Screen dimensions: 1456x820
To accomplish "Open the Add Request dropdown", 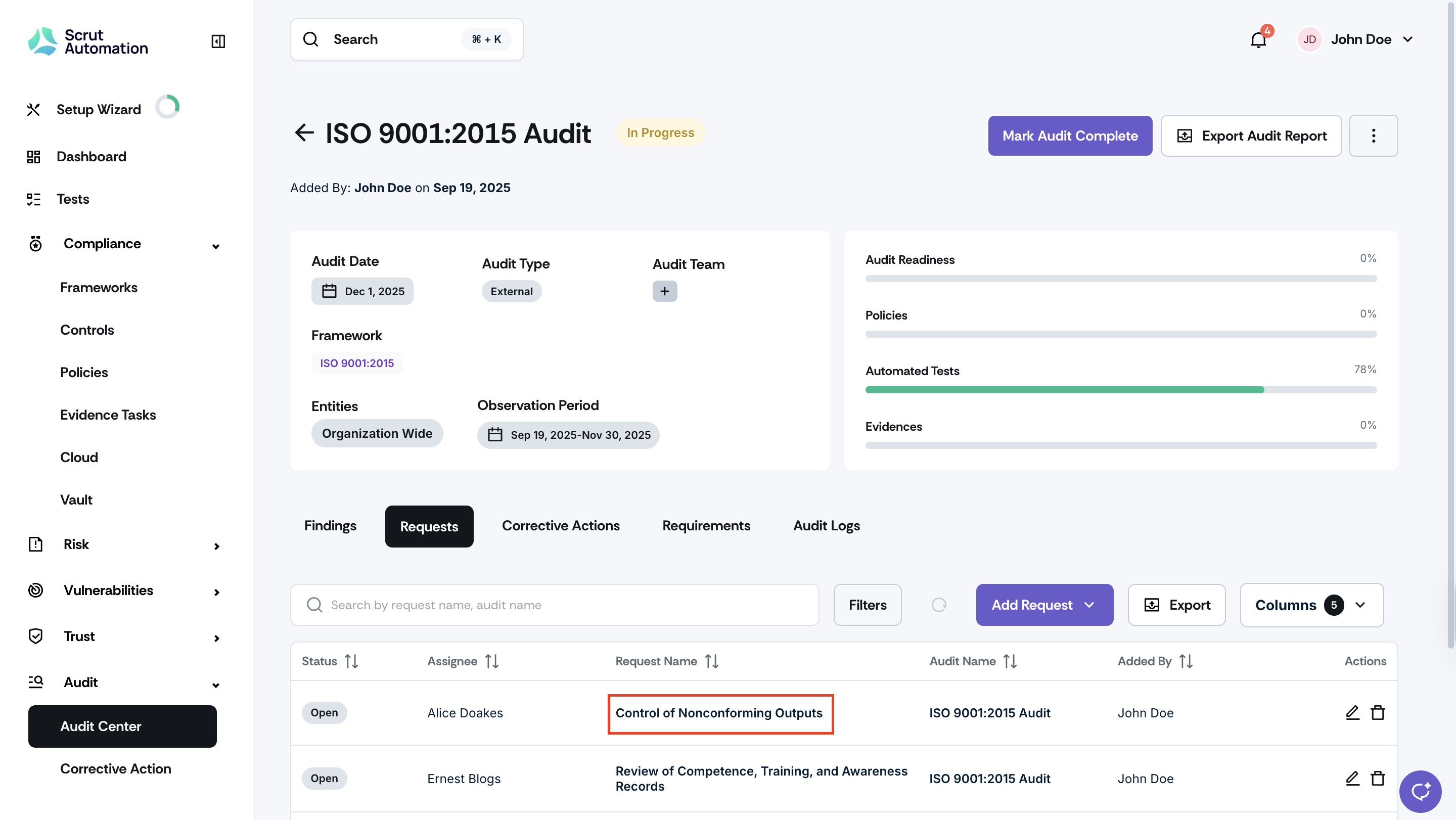I will pyautogui.click(x=1044, y=605).
